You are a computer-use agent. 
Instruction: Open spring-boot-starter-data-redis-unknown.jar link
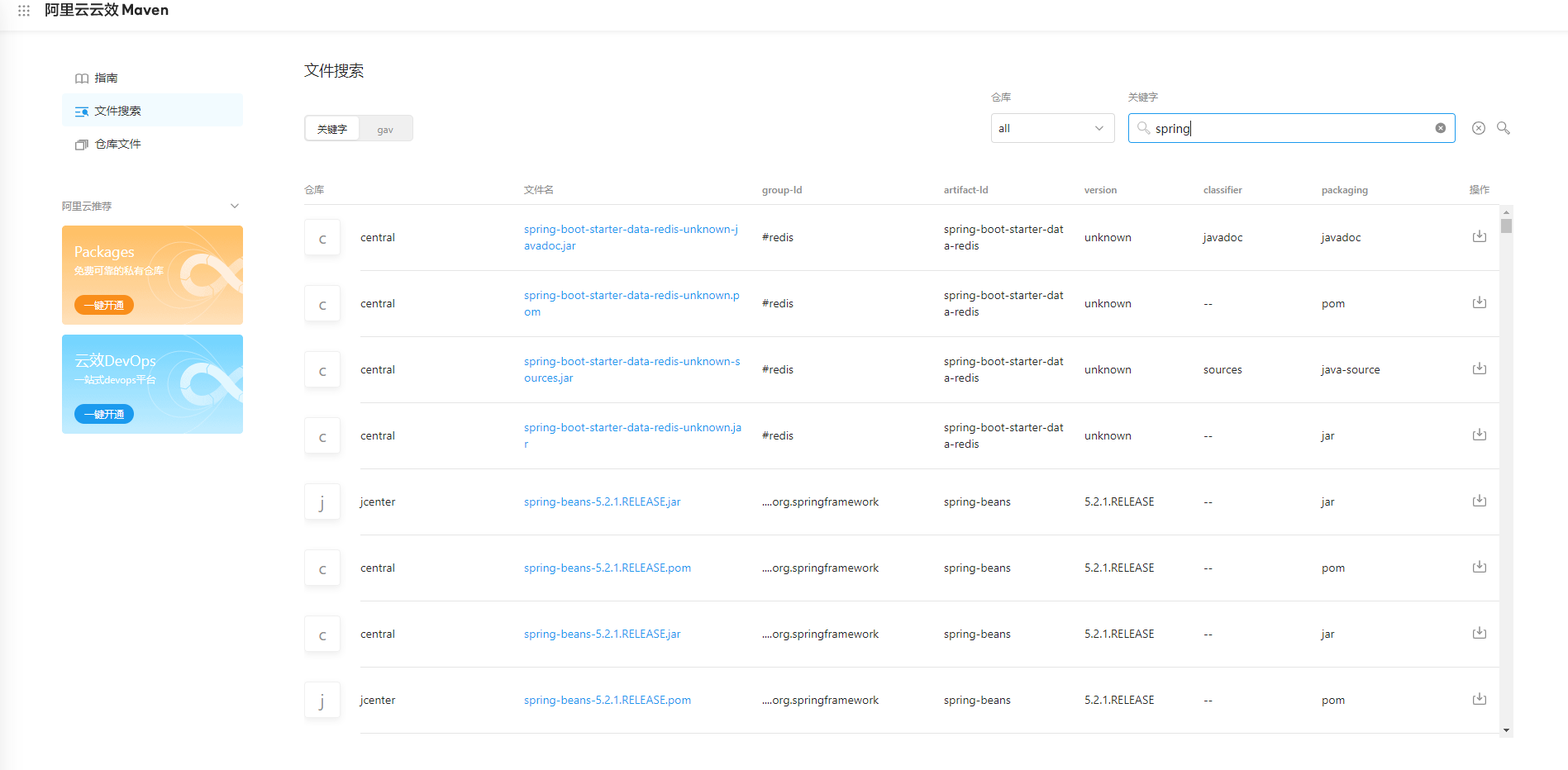632,435
